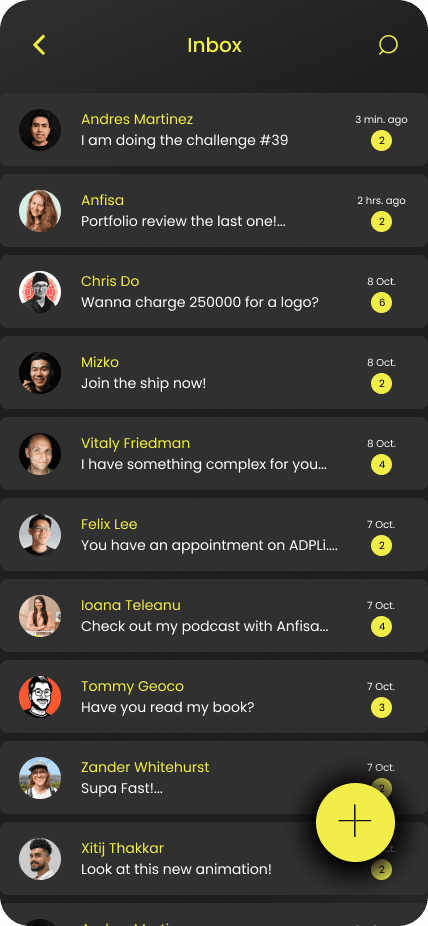Click the unread badge showing 6
This screenshot has height=926, width=428.
(x=381, y=303)
